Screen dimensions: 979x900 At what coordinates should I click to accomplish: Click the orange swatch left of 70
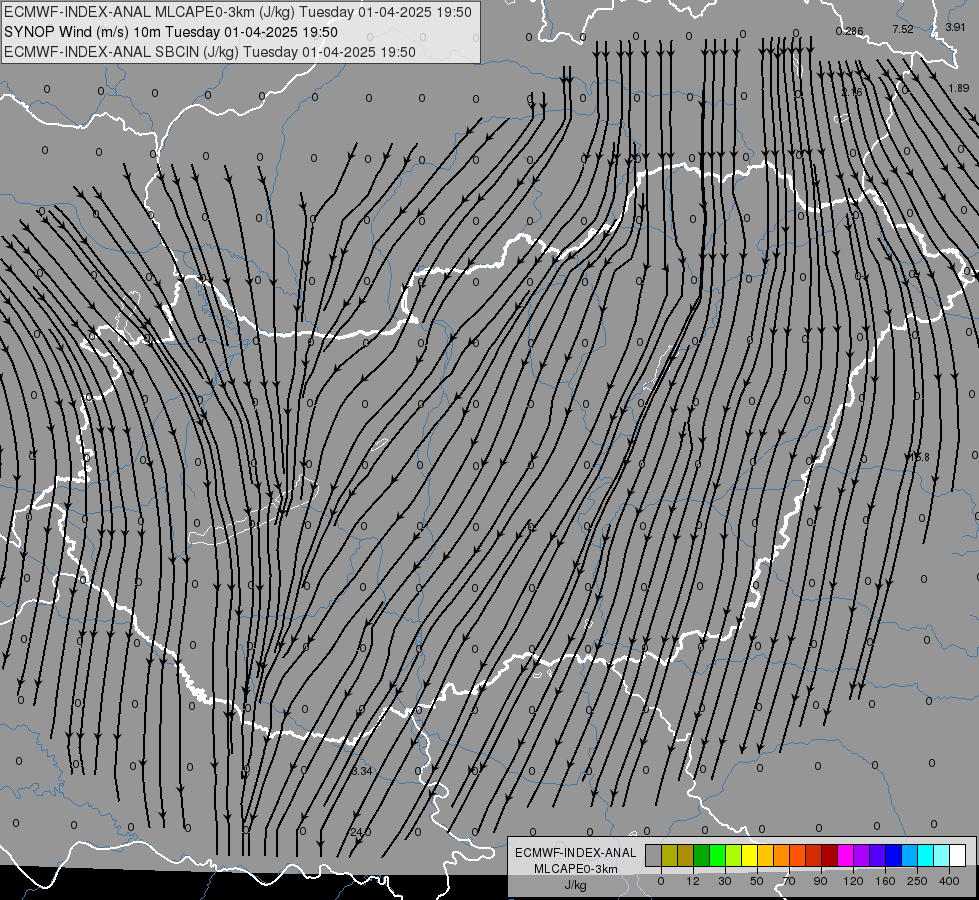[782, 855]
